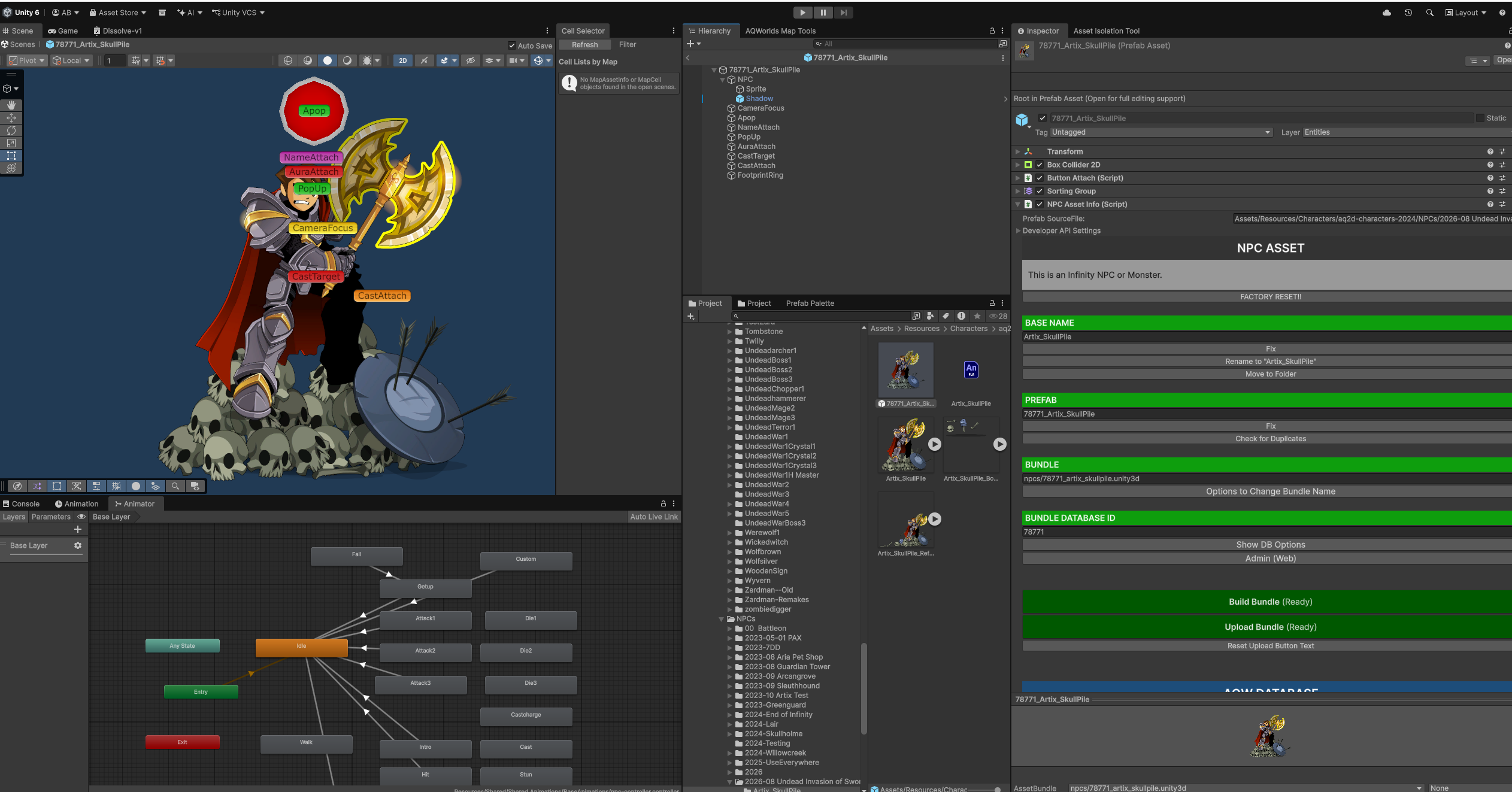Toggle the GameObject active checkbox

pos(1043,118)
